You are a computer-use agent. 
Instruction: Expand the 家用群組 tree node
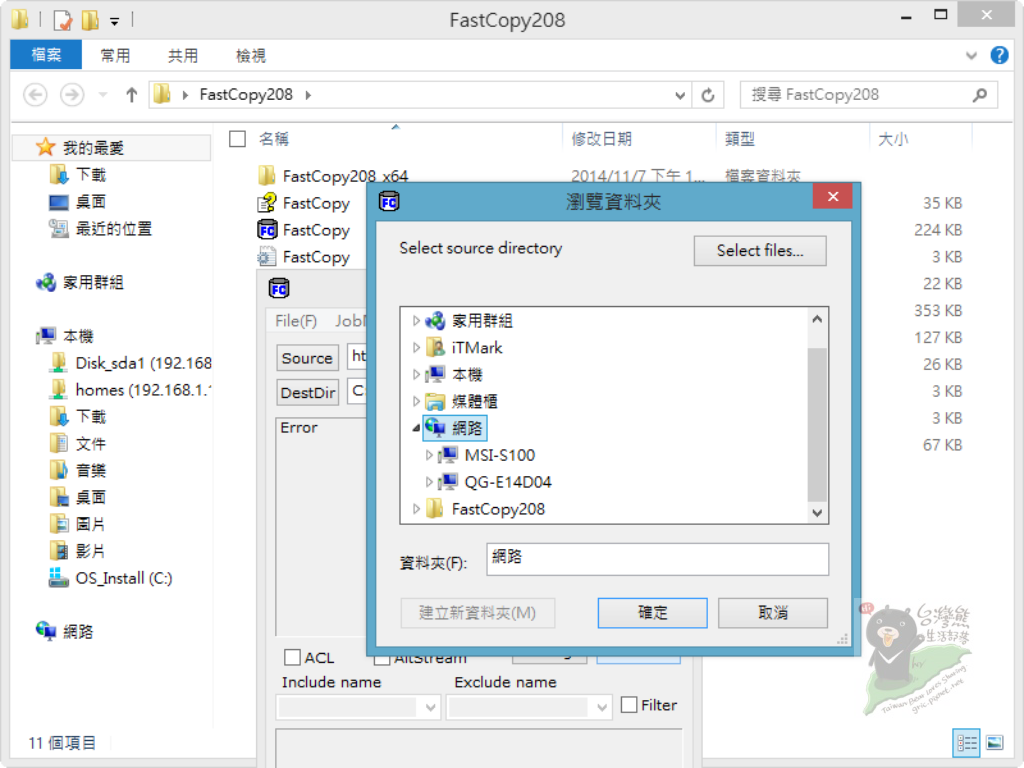416,321
